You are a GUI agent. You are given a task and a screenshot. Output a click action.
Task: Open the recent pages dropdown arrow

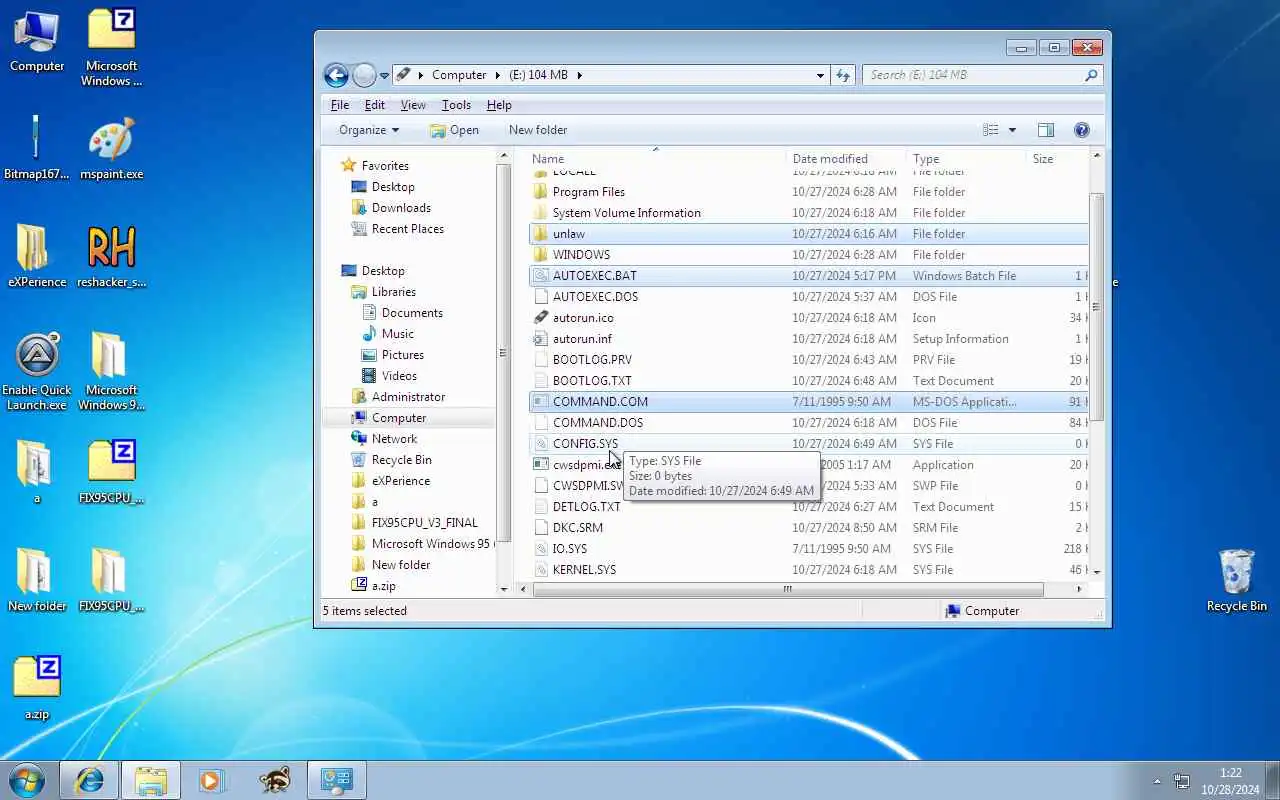point(384,75)
